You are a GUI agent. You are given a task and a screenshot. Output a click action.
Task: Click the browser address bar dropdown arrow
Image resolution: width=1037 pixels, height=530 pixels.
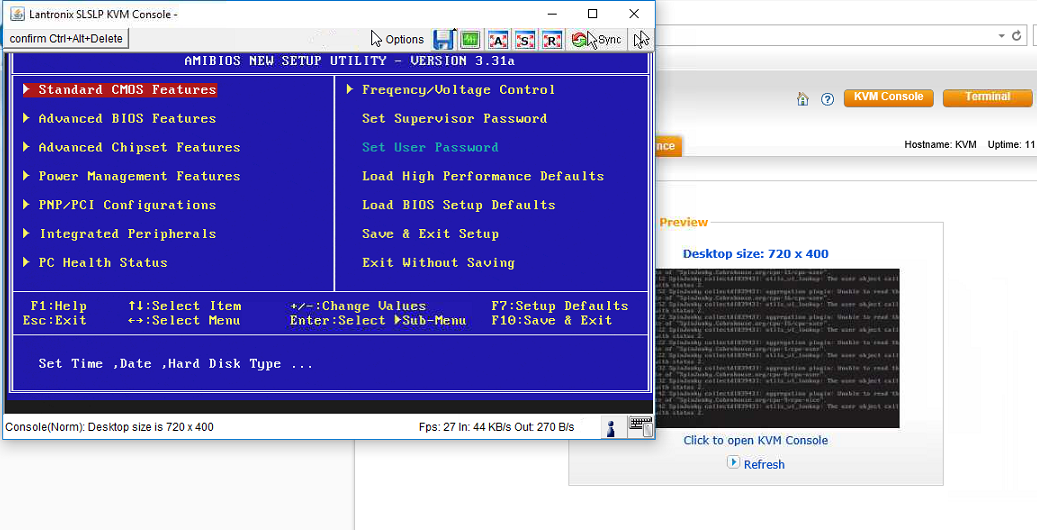pyautogui.click(x=1002, y=36)
